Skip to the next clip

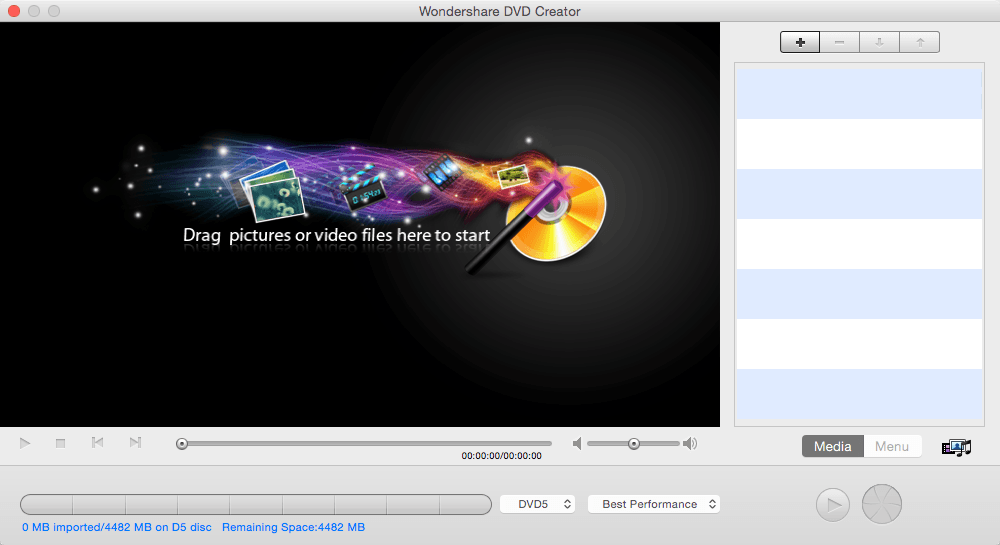click(135, 442)
